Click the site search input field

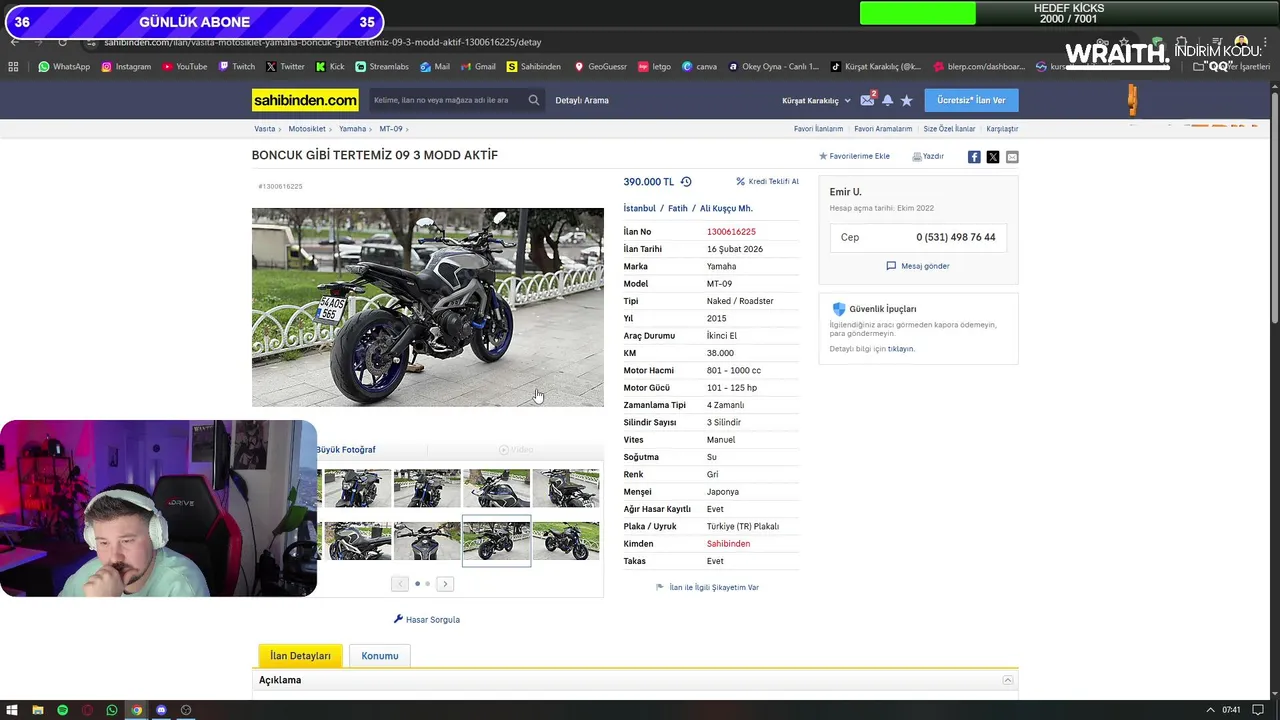point(447,100)
